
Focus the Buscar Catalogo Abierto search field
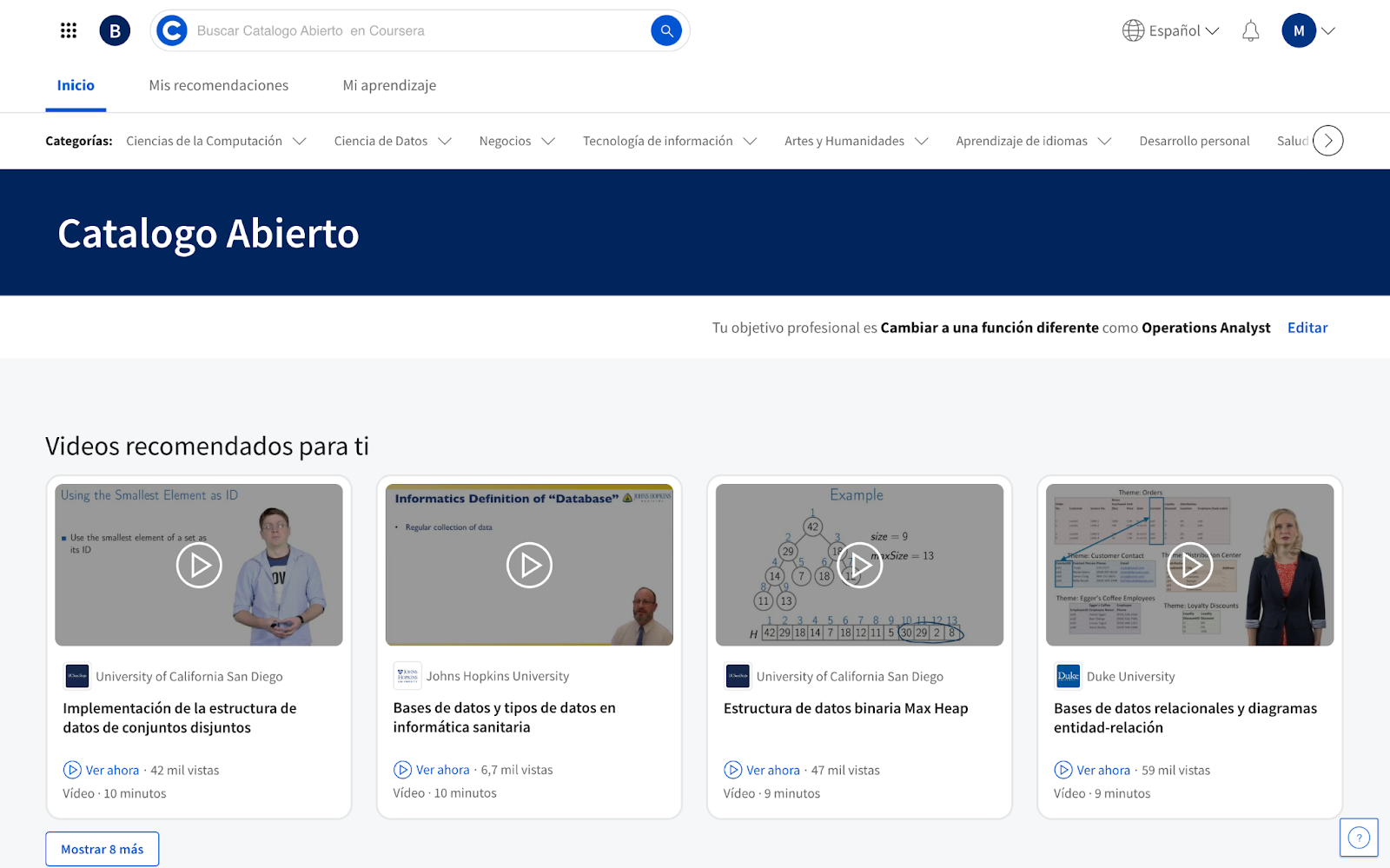[x=417, y=31]
